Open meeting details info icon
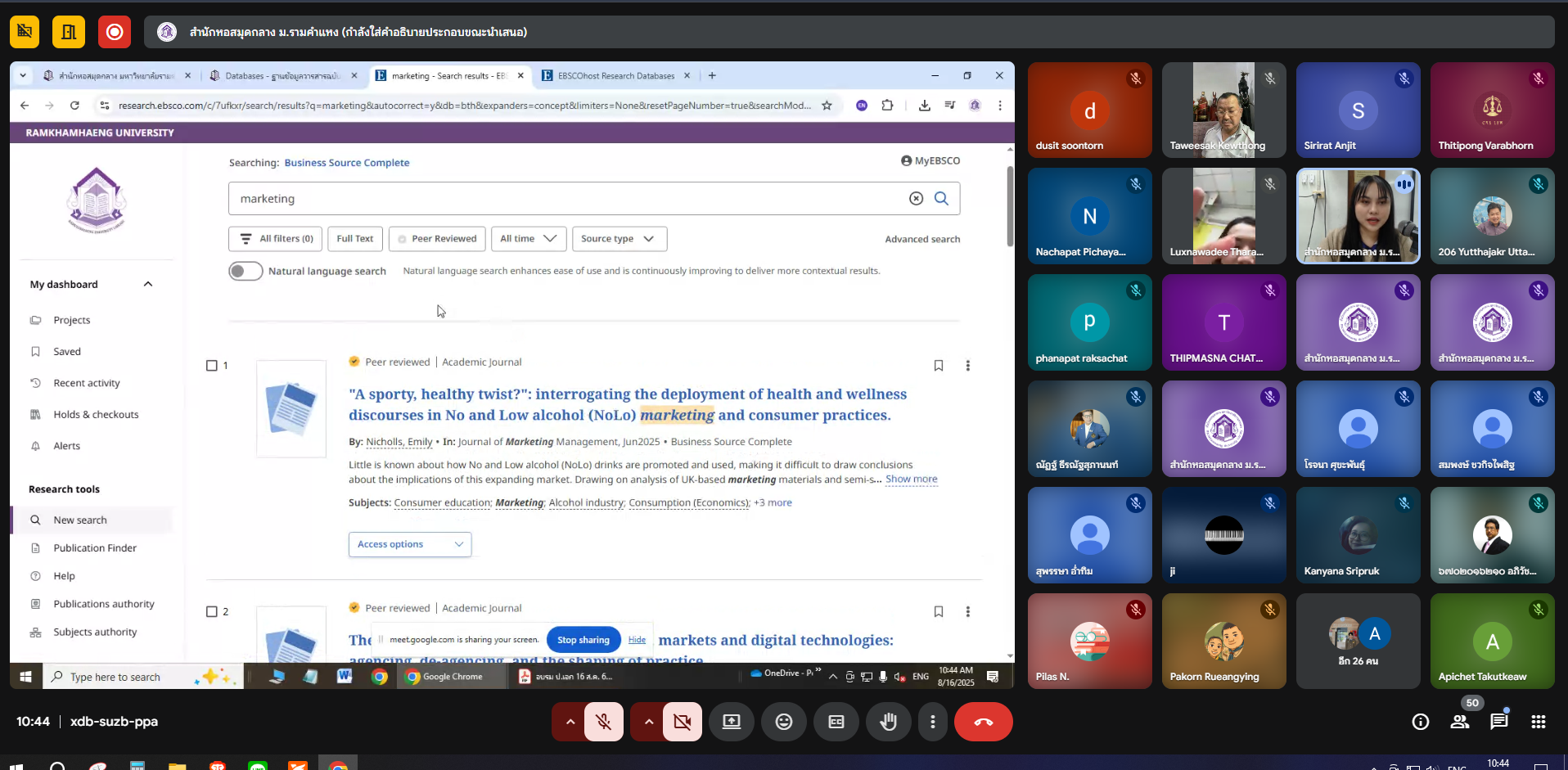This screenshot has width=1568, height=770. click(x=1421, y=722)
